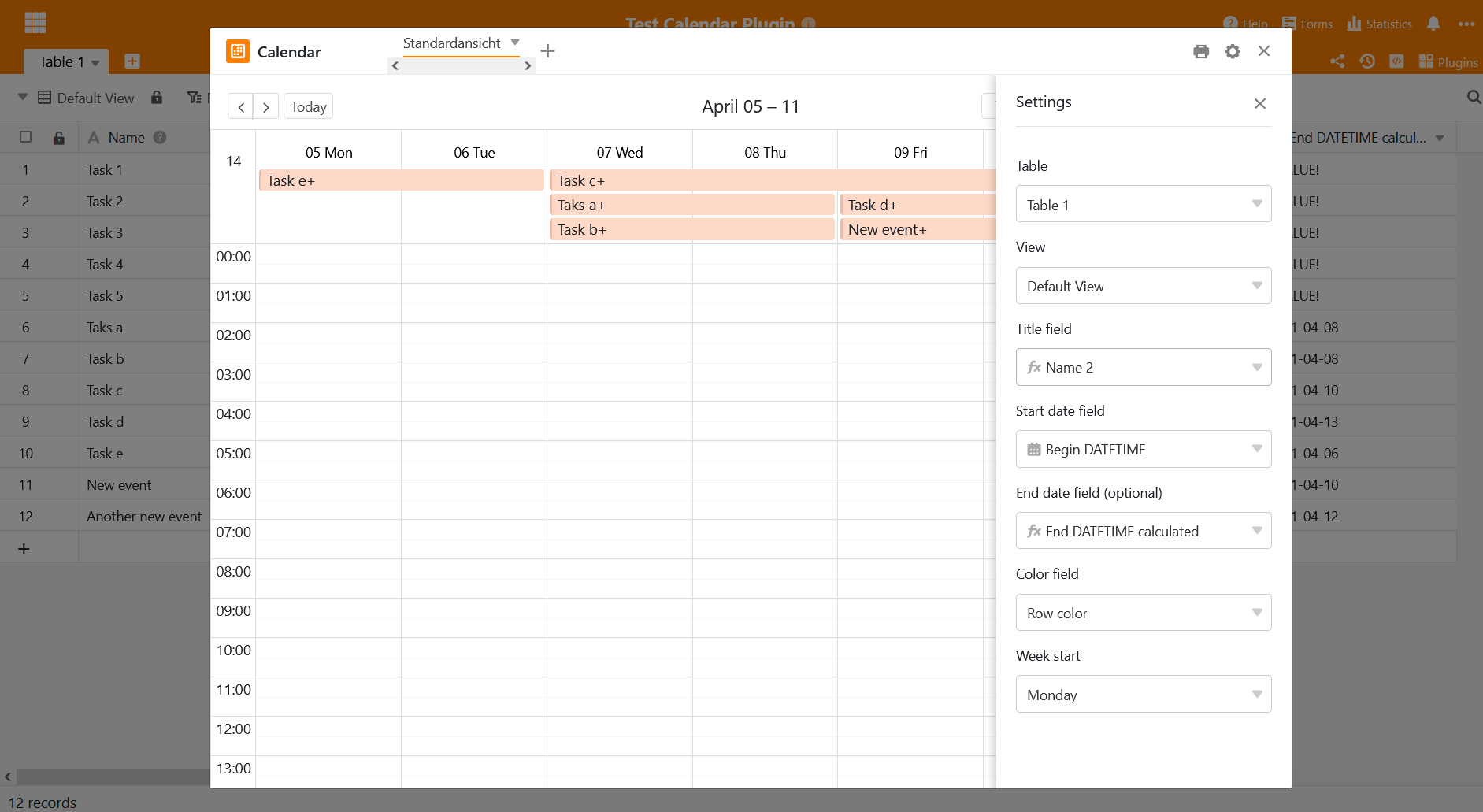Click the plus icon to add calendar view

548,51
